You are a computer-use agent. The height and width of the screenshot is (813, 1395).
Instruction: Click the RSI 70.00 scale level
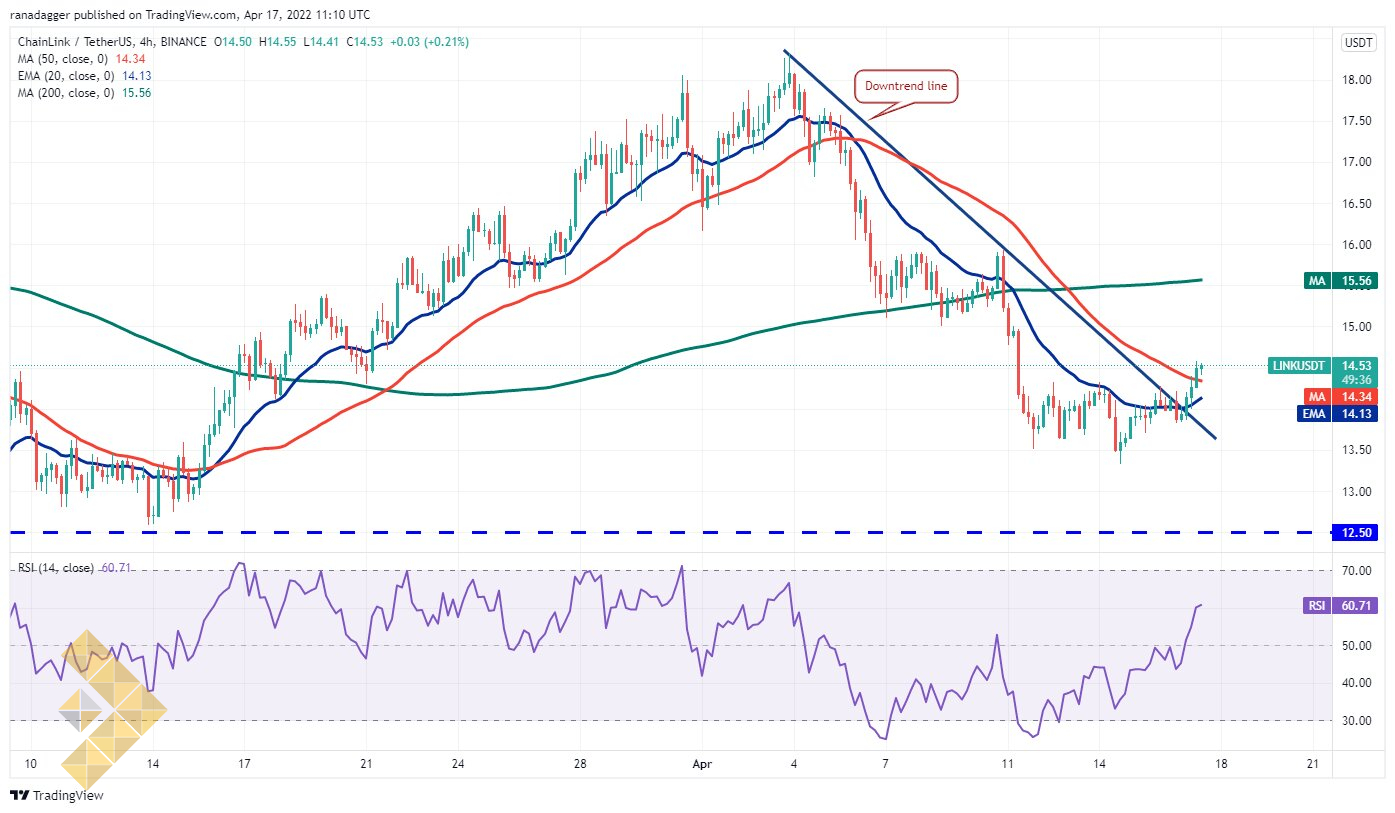coord(1355,571)
